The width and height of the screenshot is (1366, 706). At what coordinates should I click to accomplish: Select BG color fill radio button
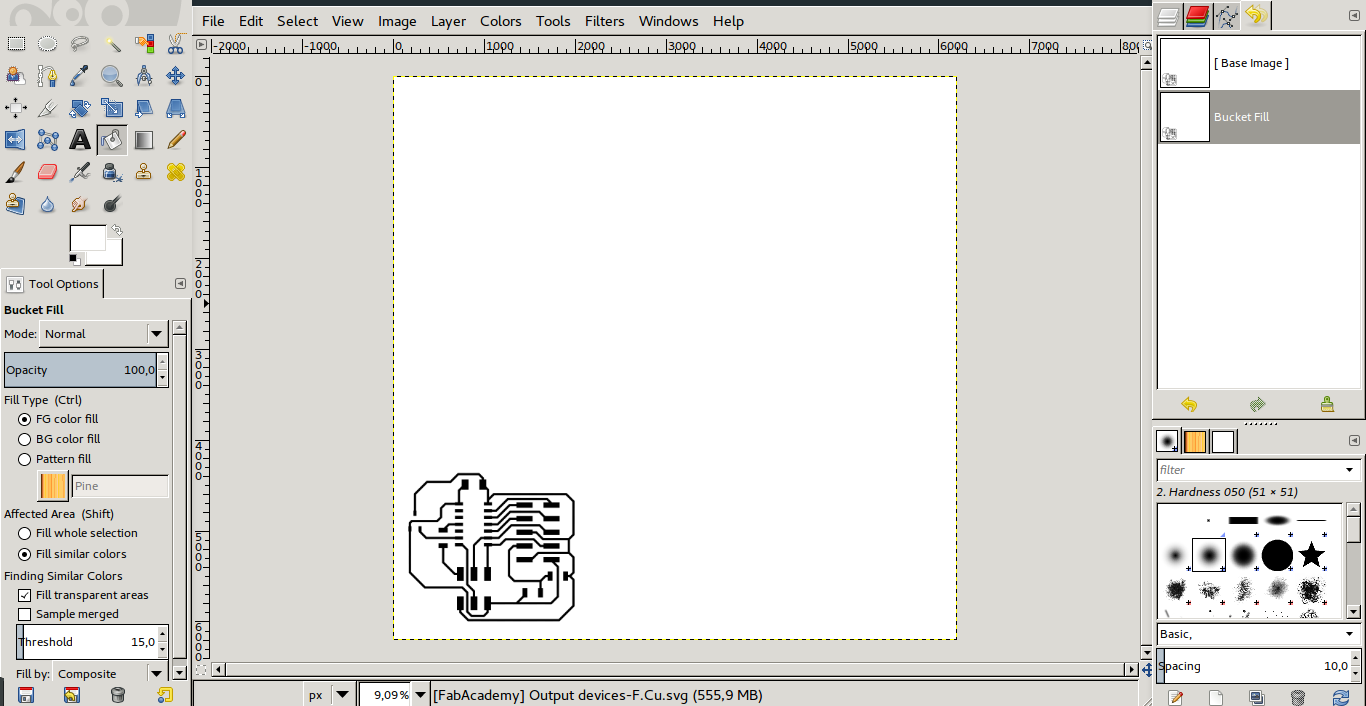pyautogui.click(x=24, y=439)
